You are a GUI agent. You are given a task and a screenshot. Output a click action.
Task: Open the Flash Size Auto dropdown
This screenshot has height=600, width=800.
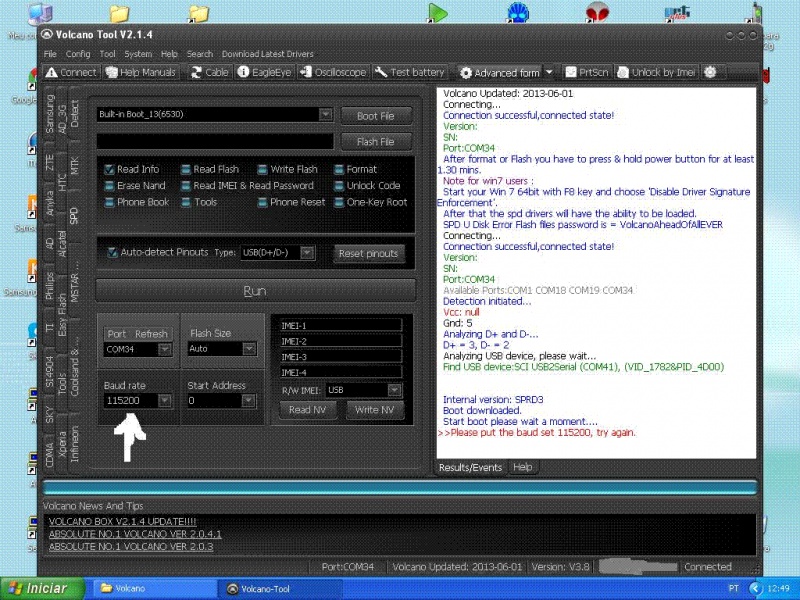coord(249,349)
